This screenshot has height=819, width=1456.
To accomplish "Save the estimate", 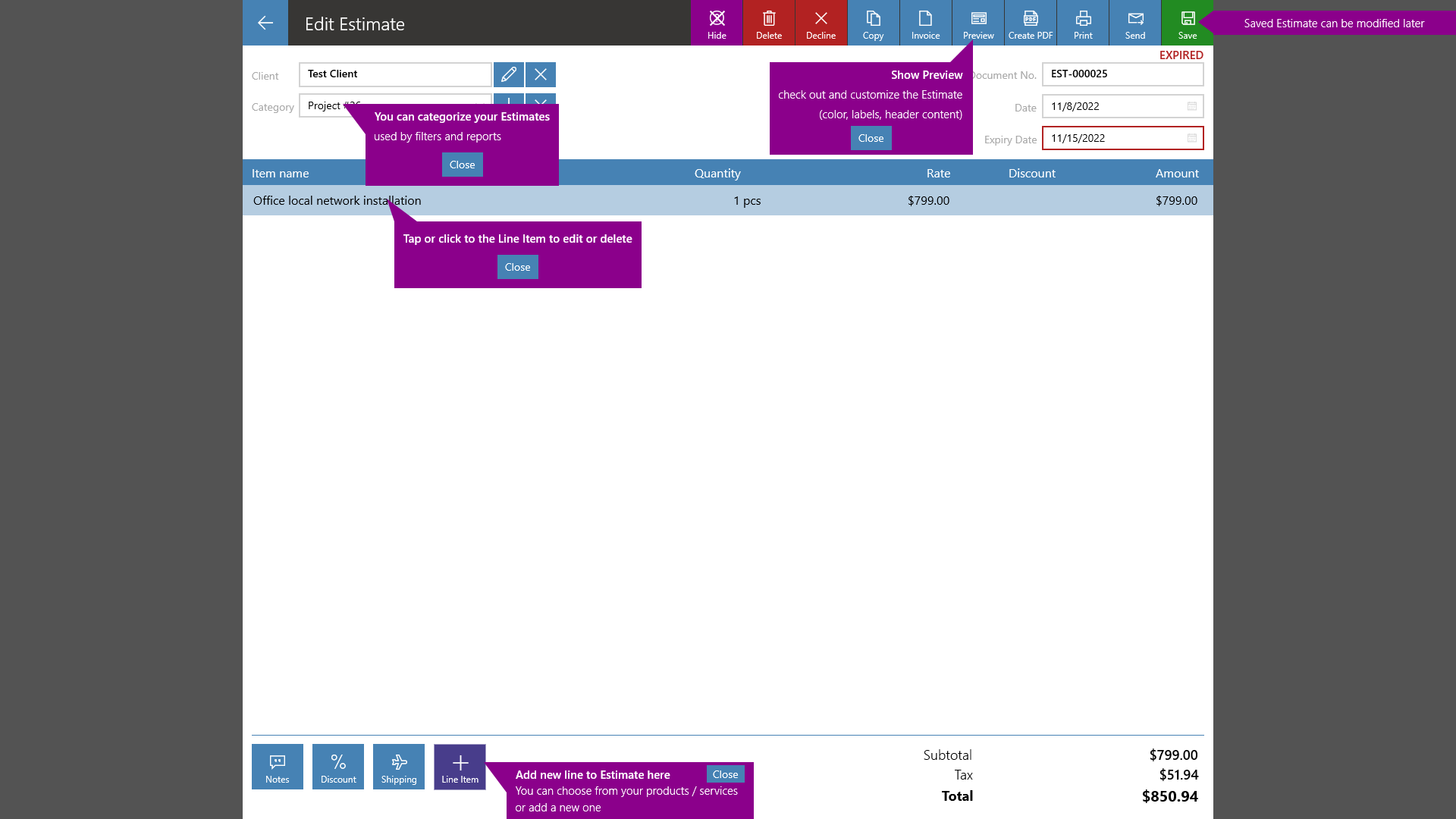I will [x=1186, y=23].
